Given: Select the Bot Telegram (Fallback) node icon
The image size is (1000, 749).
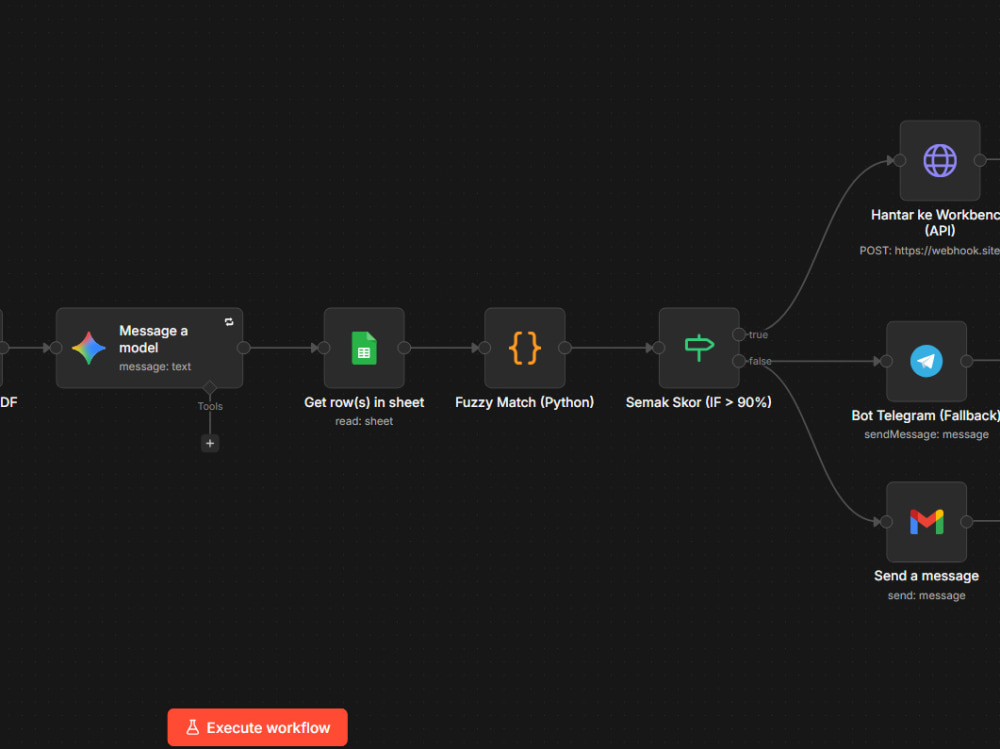Looking at the screenshot, I should point(927,361).
